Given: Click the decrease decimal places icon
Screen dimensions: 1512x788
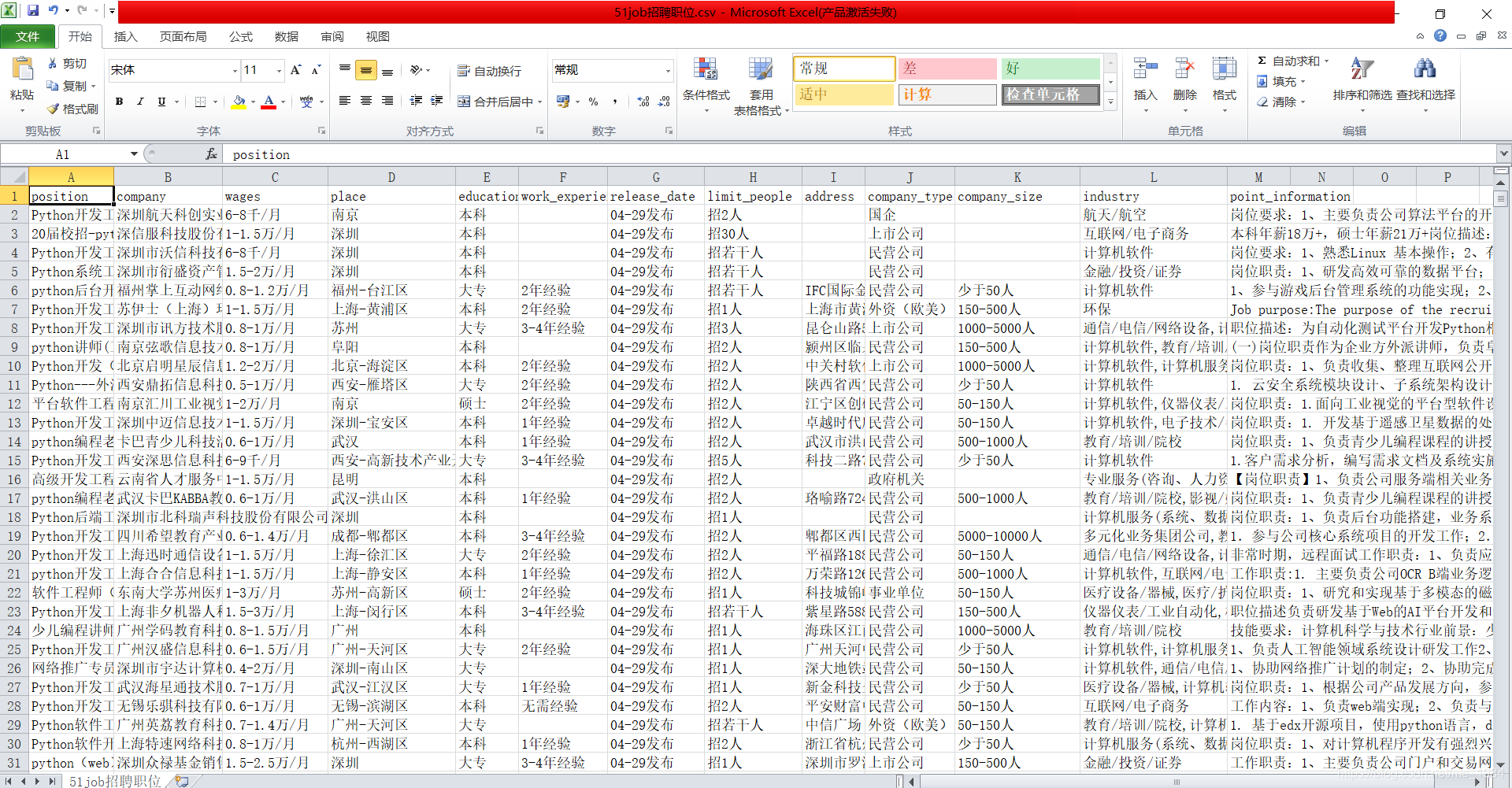Looking at the screenshot, I should coord(665,102).
